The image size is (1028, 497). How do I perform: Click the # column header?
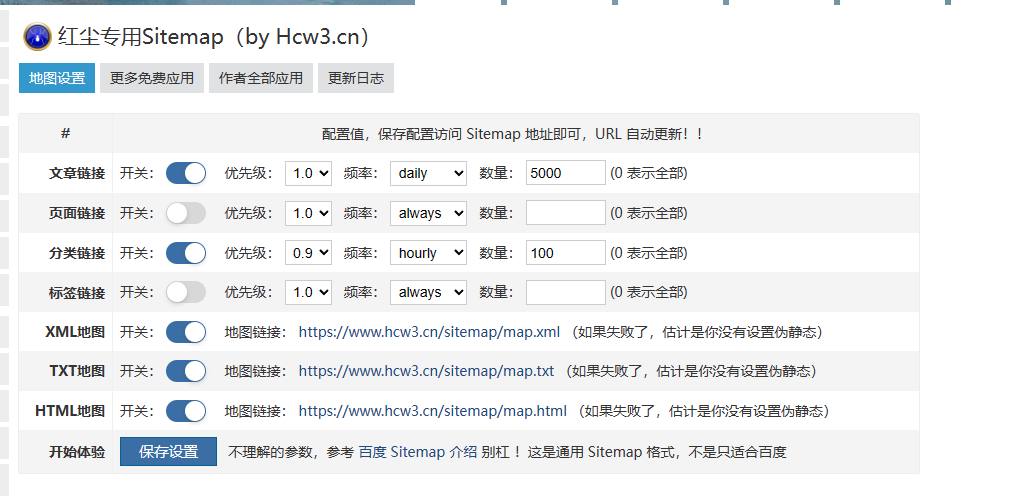(x=66, y=134)
